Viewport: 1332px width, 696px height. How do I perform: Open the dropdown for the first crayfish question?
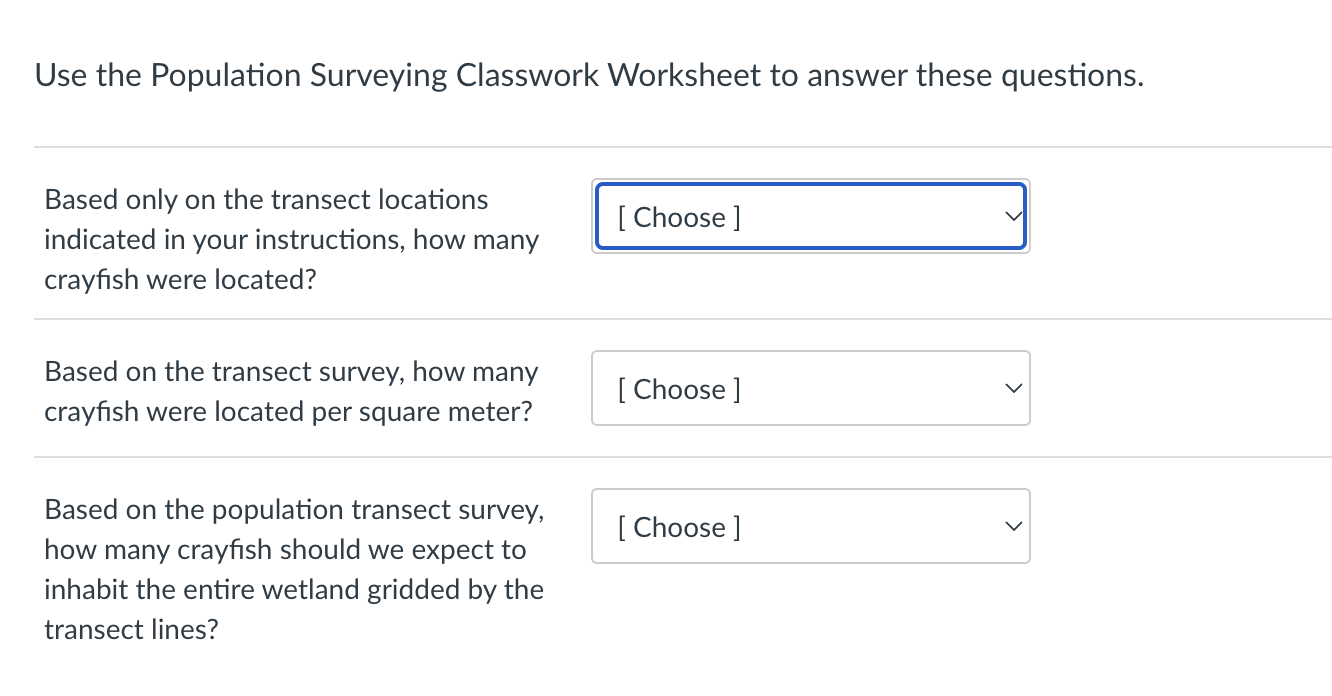pyautogui.click(x=810, y=216)
